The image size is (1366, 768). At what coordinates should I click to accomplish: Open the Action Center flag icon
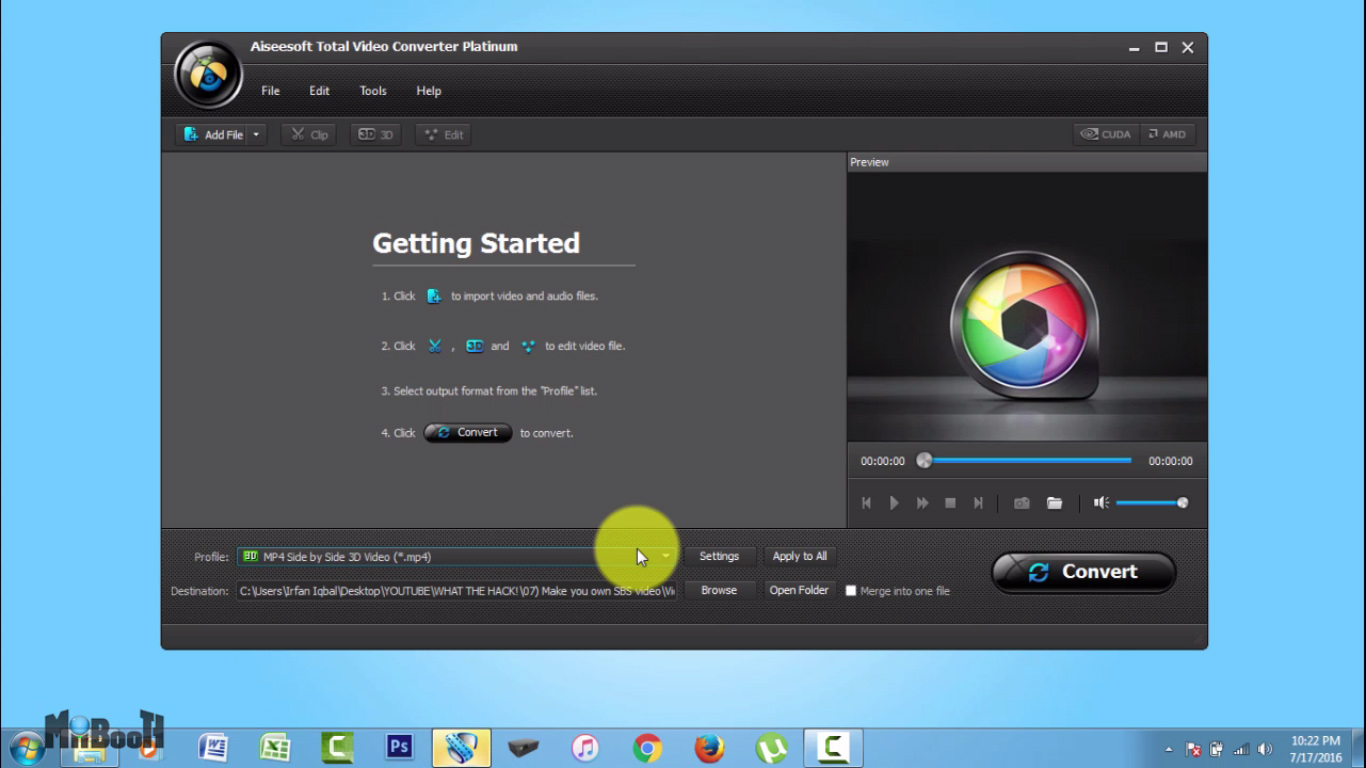(1193, 749)
